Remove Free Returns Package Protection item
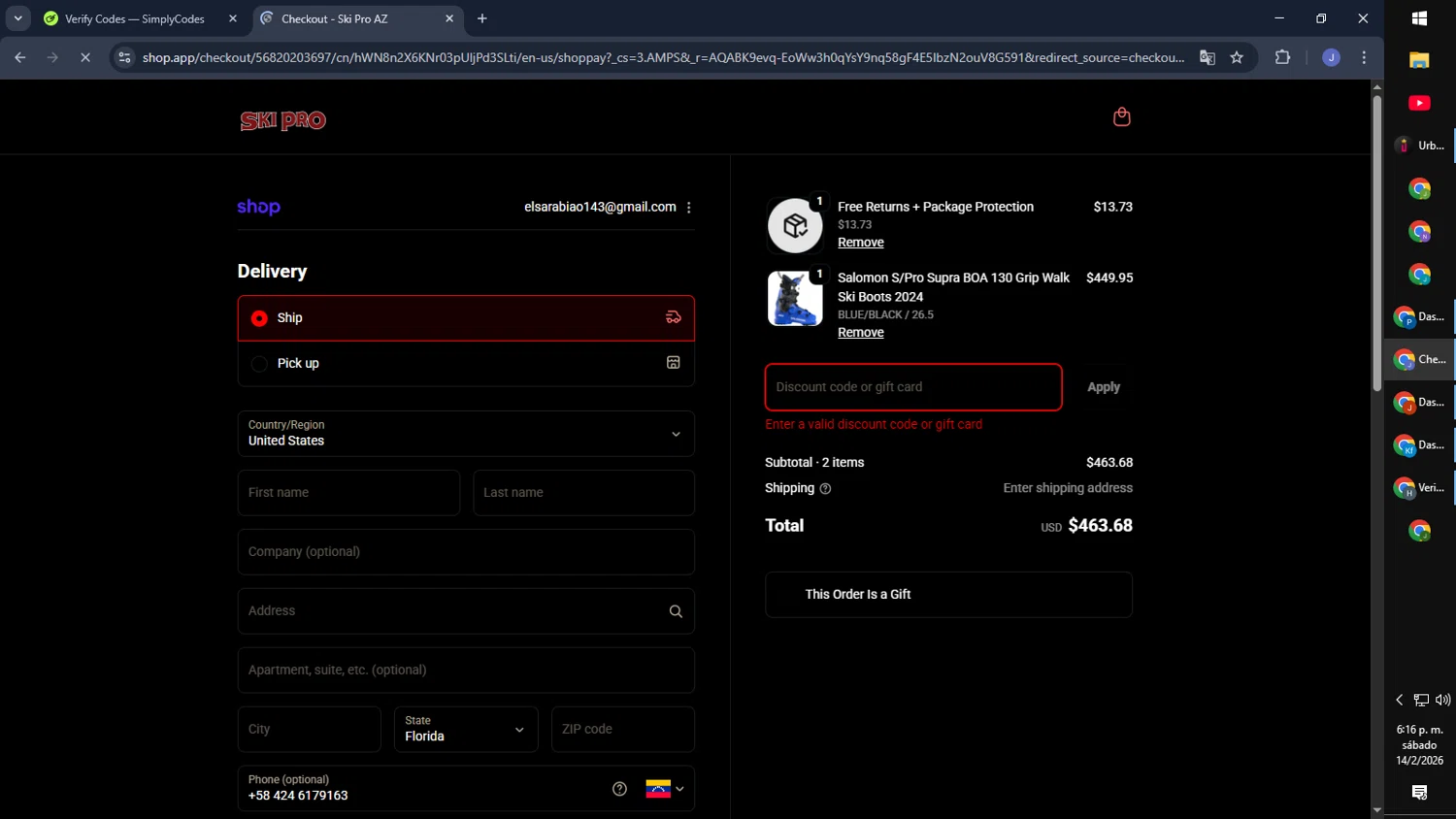The width and height of the screenshot is (1456, 819). pos(861,243)
